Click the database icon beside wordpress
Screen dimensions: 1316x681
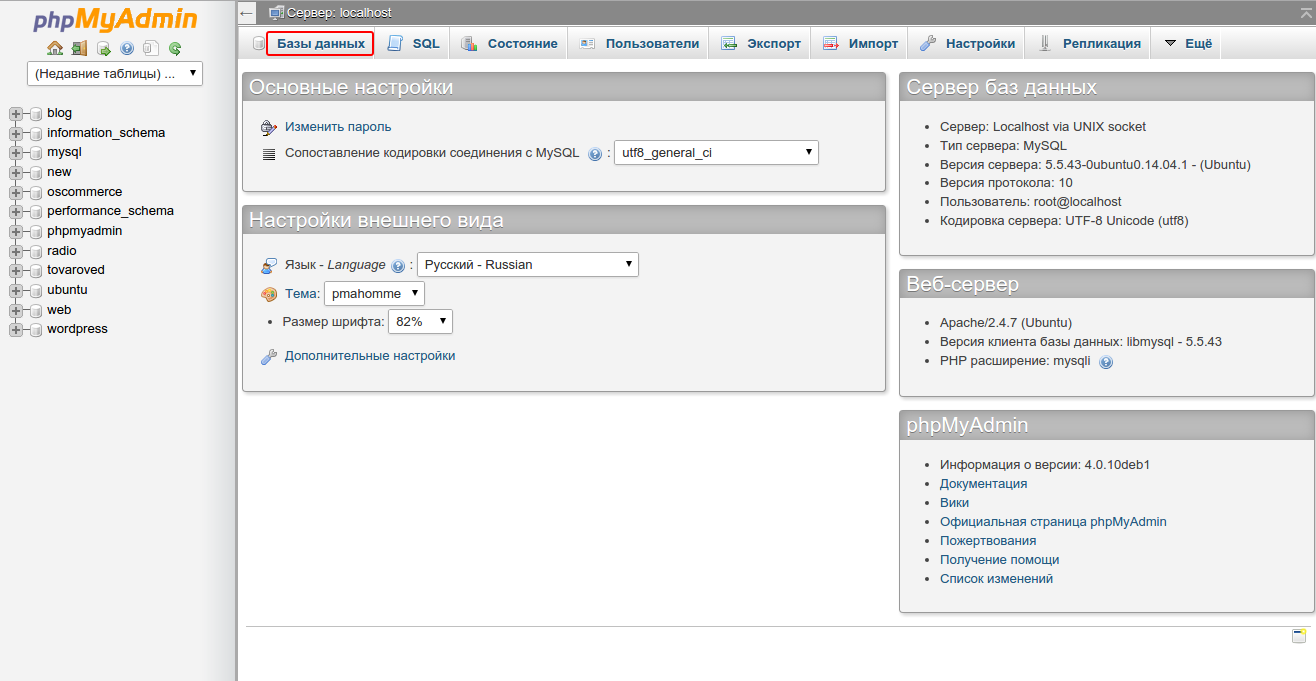click(36, 329)
